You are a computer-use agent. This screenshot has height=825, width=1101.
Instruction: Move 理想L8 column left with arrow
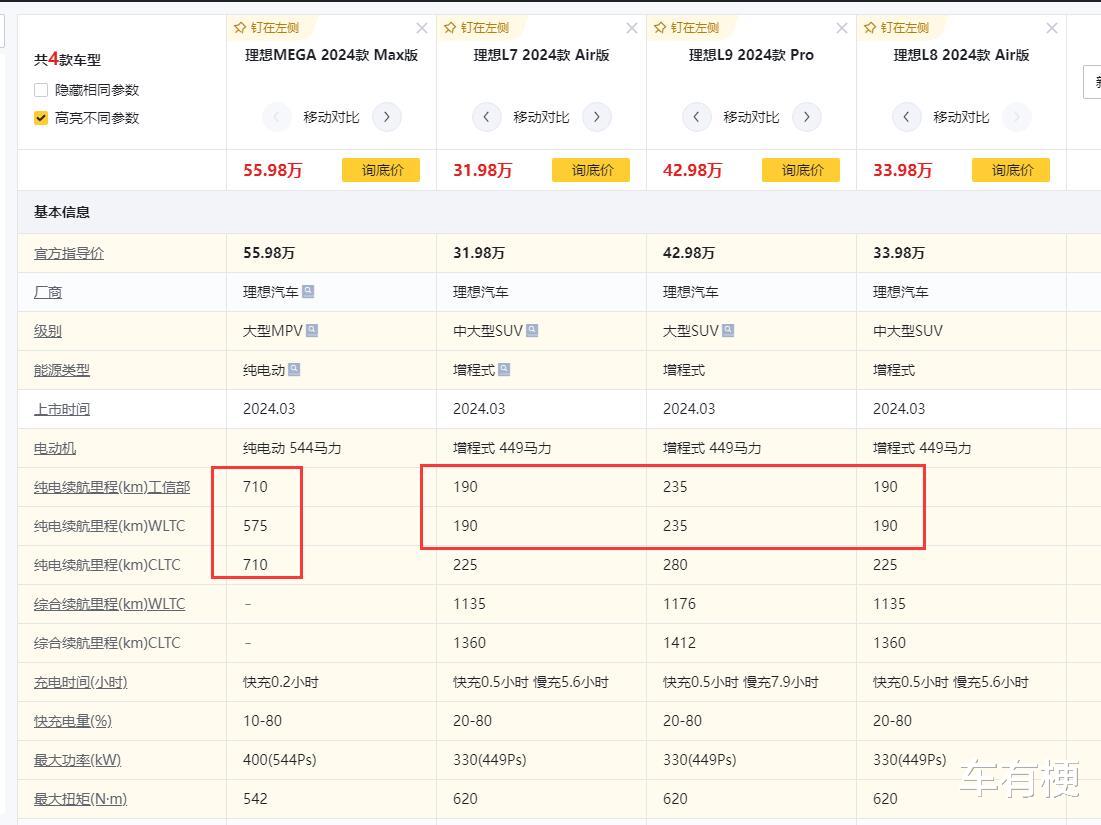click(906, 117)
